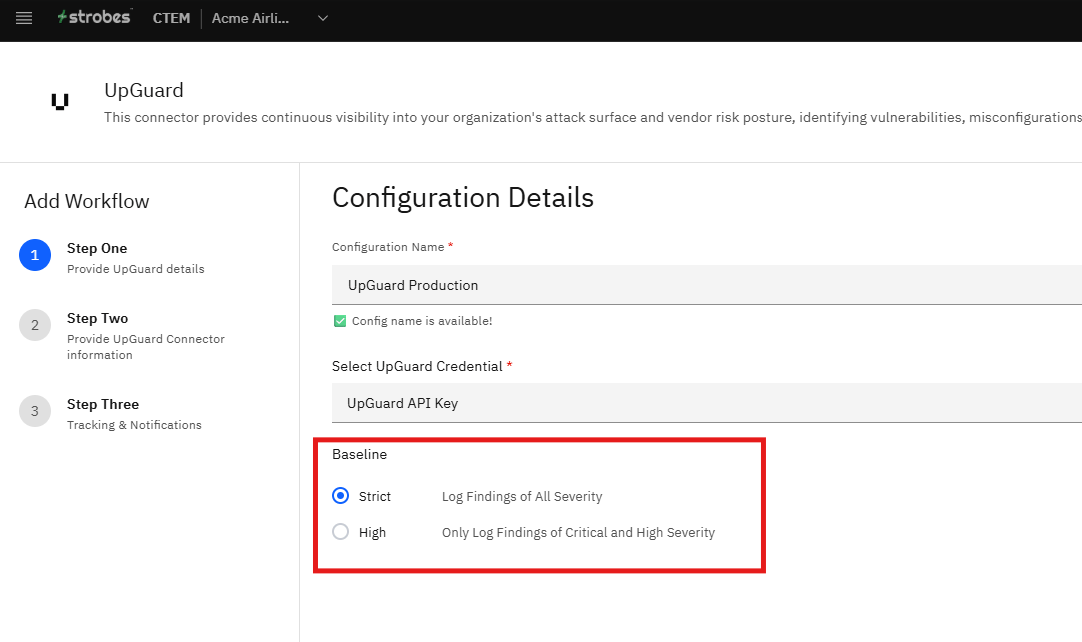The height and width of the screenshot is (642, 1082).
Task: Open the Select UpGuard Credential dropdown
Action: coord(707,403)
